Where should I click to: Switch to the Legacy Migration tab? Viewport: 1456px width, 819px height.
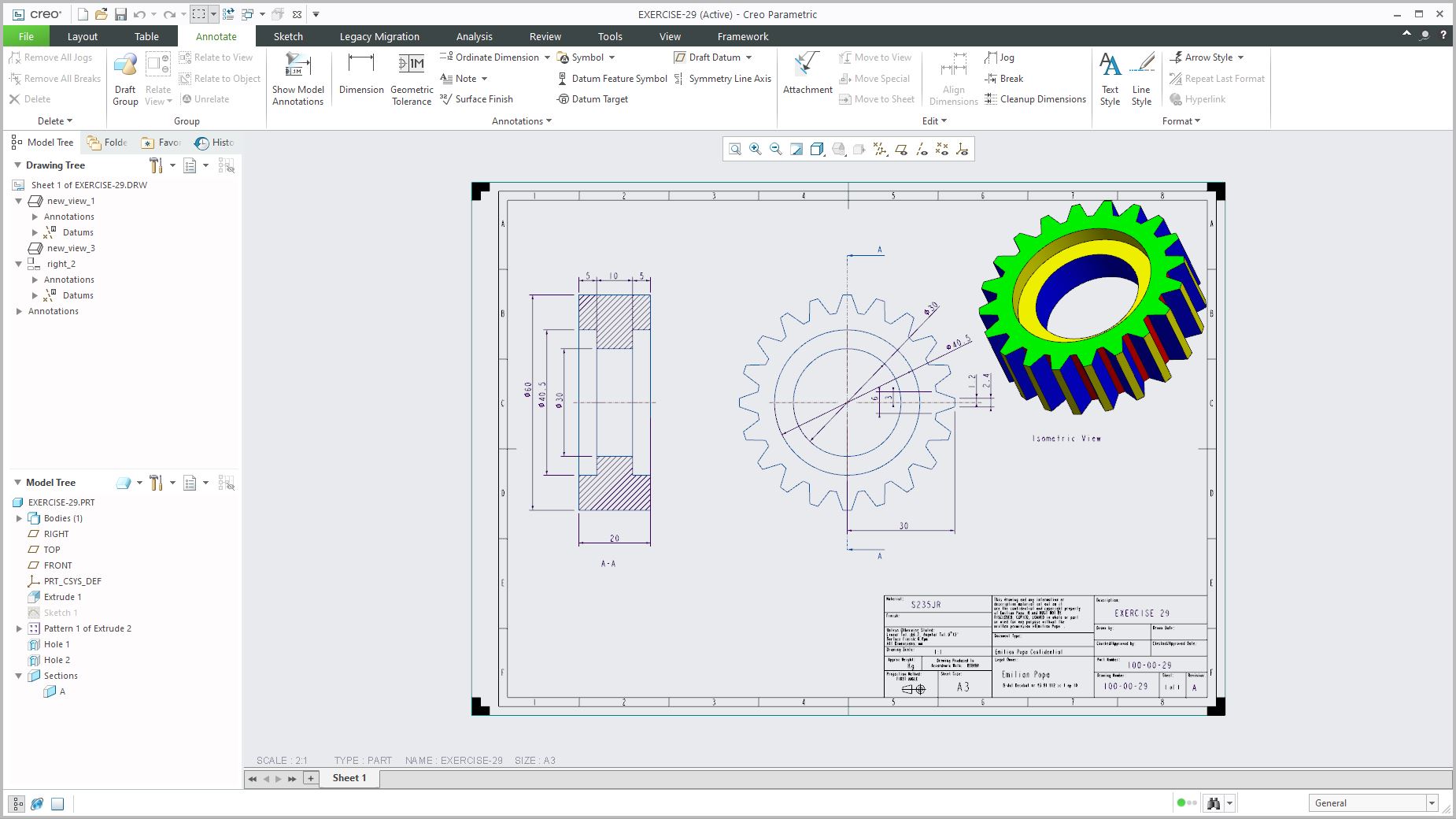pos(379,36)
